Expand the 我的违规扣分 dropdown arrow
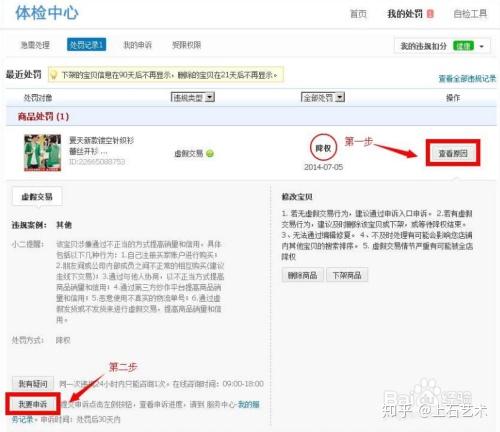 pos(482,46)
